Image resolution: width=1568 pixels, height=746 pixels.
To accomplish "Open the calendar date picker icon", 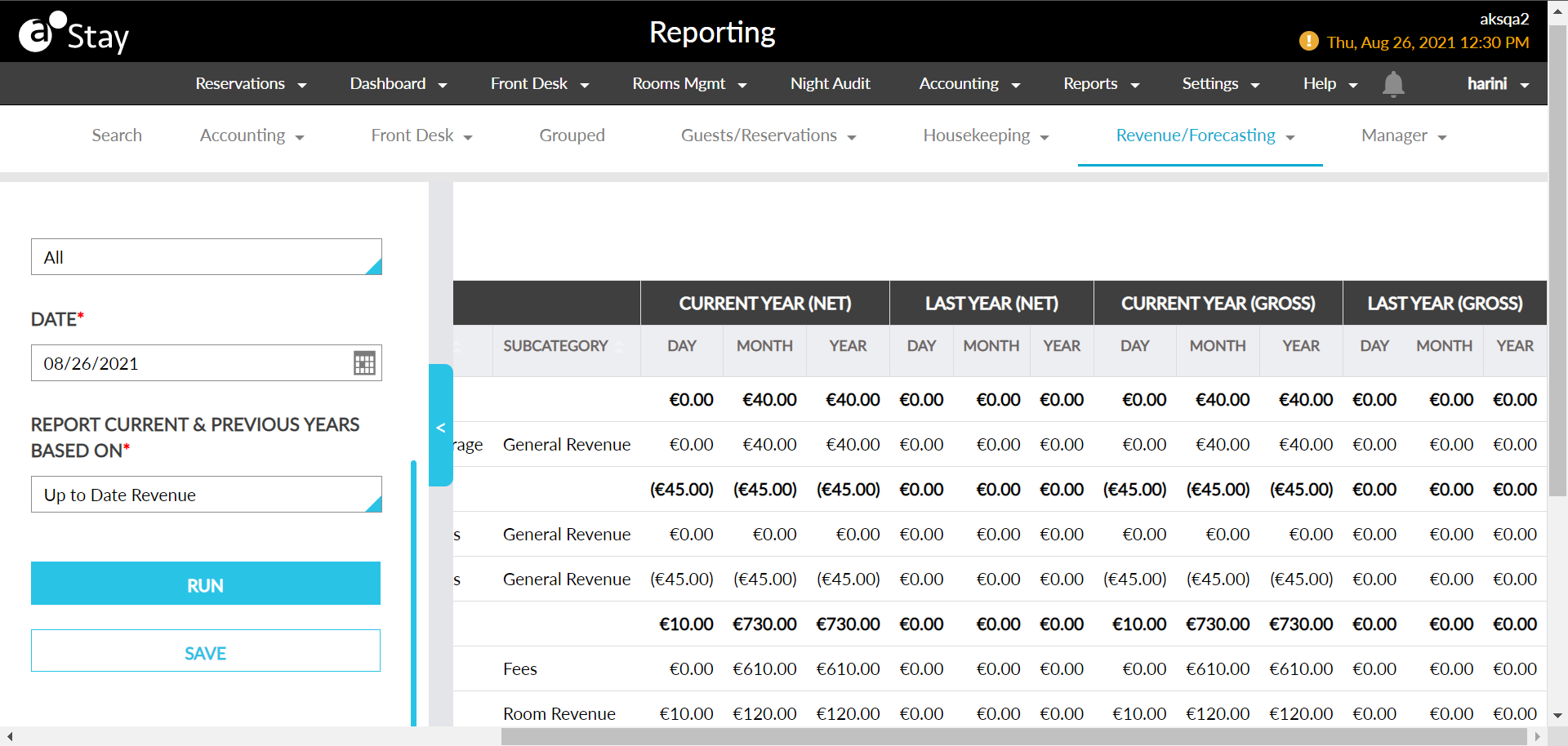I will click(364, 363).
